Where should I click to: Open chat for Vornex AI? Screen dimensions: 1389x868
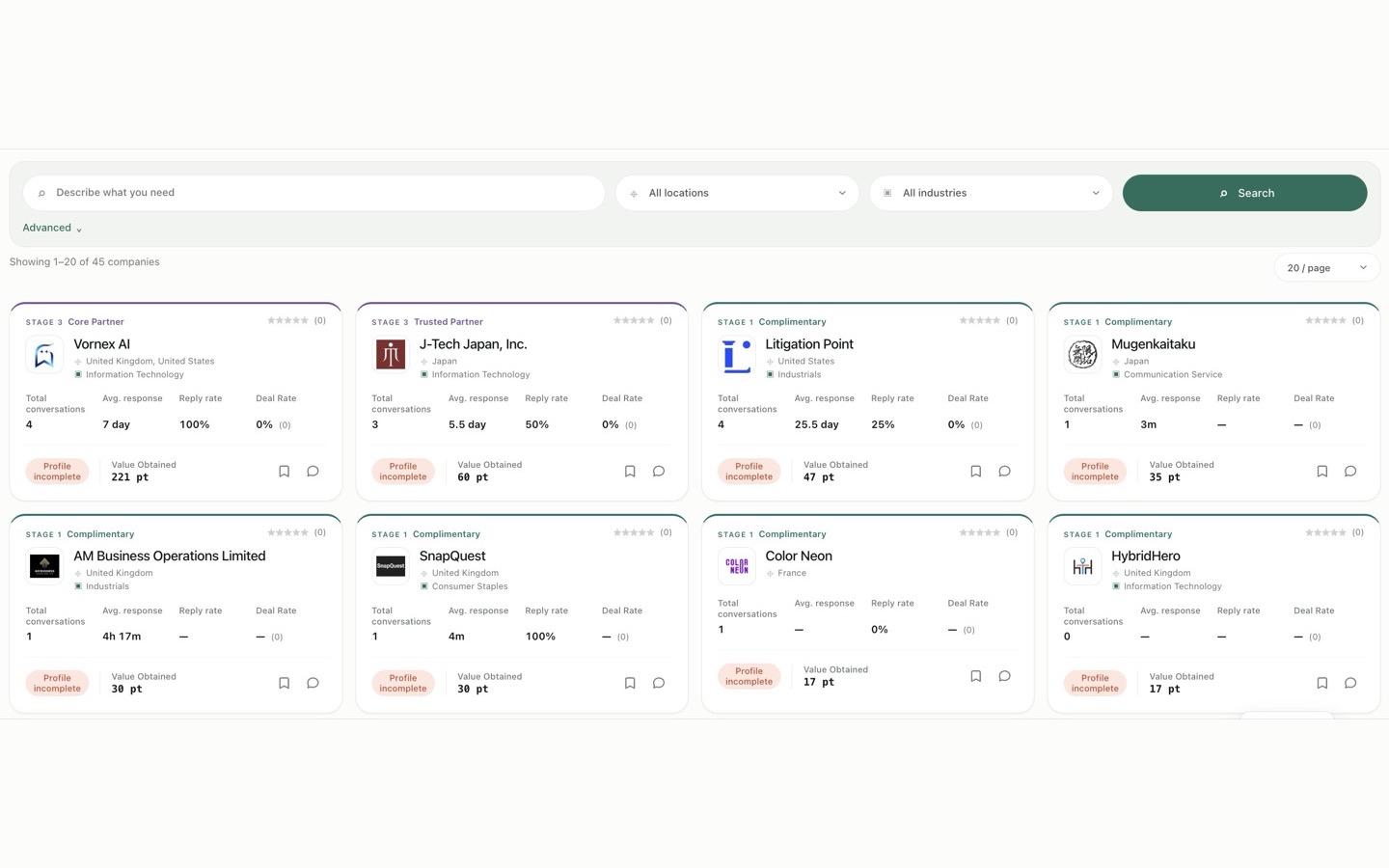click(313, 472)
